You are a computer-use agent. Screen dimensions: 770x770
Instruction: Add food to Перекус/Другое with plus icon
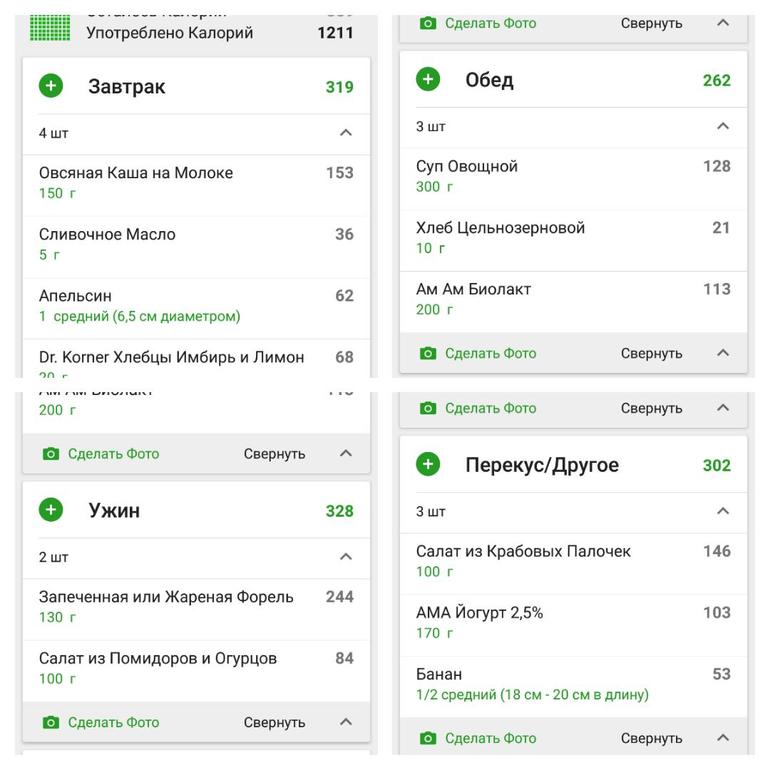428,465
